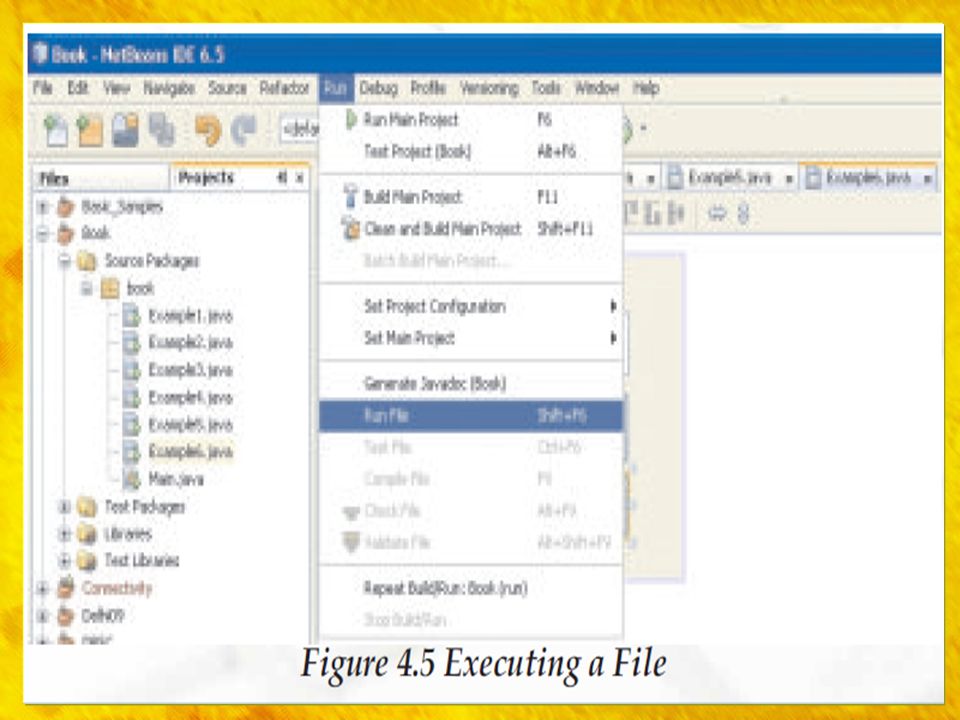The width and height of the screenshot is (960, 720).
Task: Expand the Delhi09 project node
Action: click(x=43, y=615)
